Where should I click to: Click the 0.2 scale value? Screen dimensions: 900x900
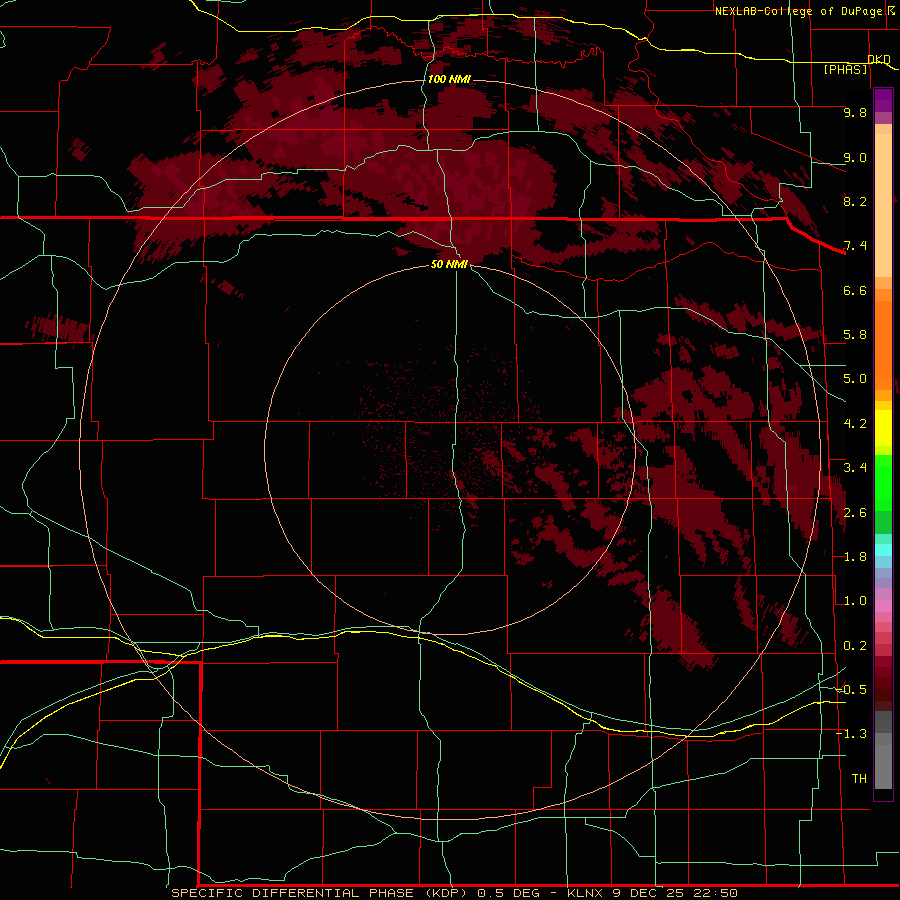click(x=855, y=646)
